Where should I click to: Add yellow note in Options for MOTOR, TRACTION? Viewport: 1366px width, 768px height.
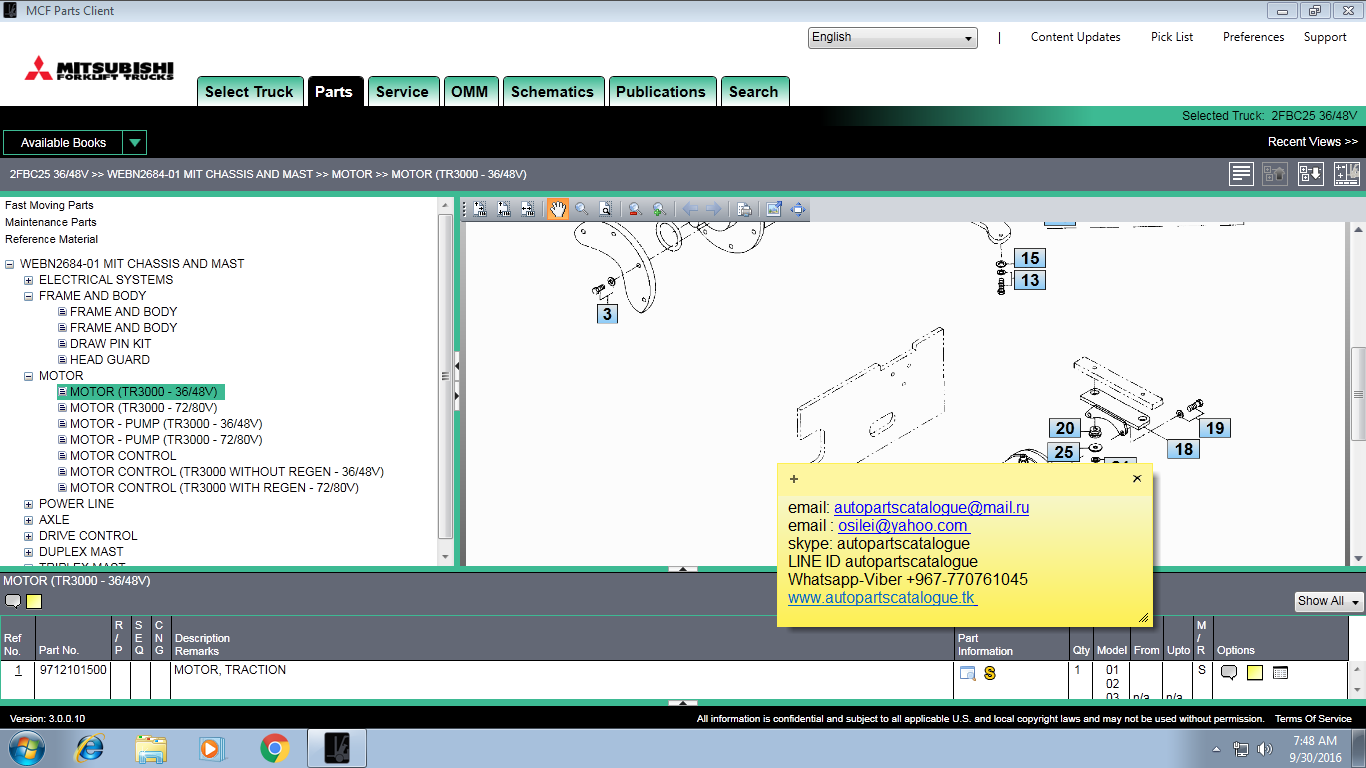click(x=1255, y=673)
